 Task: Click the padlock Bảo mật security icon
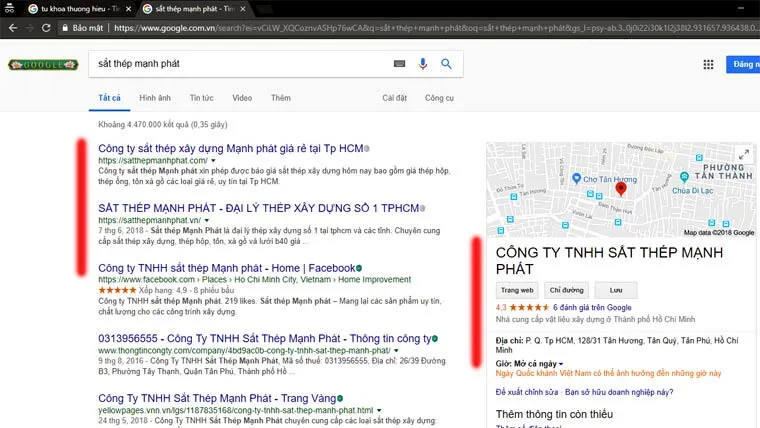[x=64, y=28]
